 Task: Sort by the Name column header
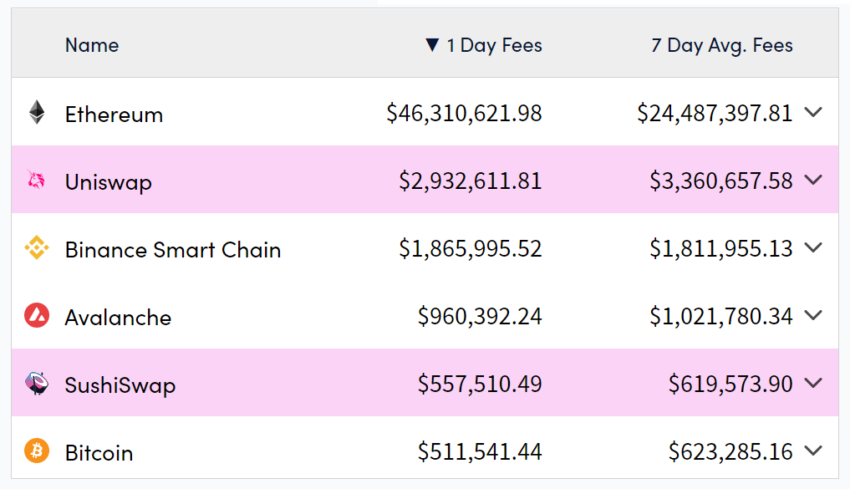[x=92, y=45]
